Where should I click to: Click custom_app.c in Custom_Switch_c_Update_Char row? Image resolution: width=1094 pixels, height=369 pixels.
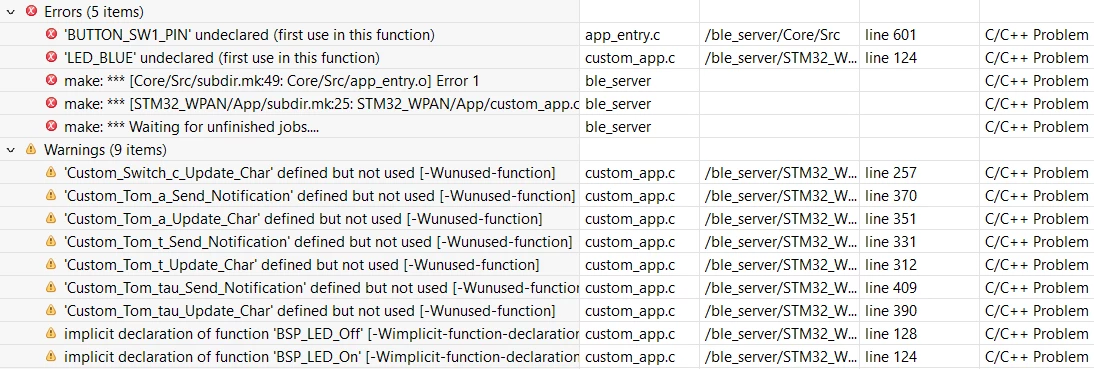click(629, 172)
